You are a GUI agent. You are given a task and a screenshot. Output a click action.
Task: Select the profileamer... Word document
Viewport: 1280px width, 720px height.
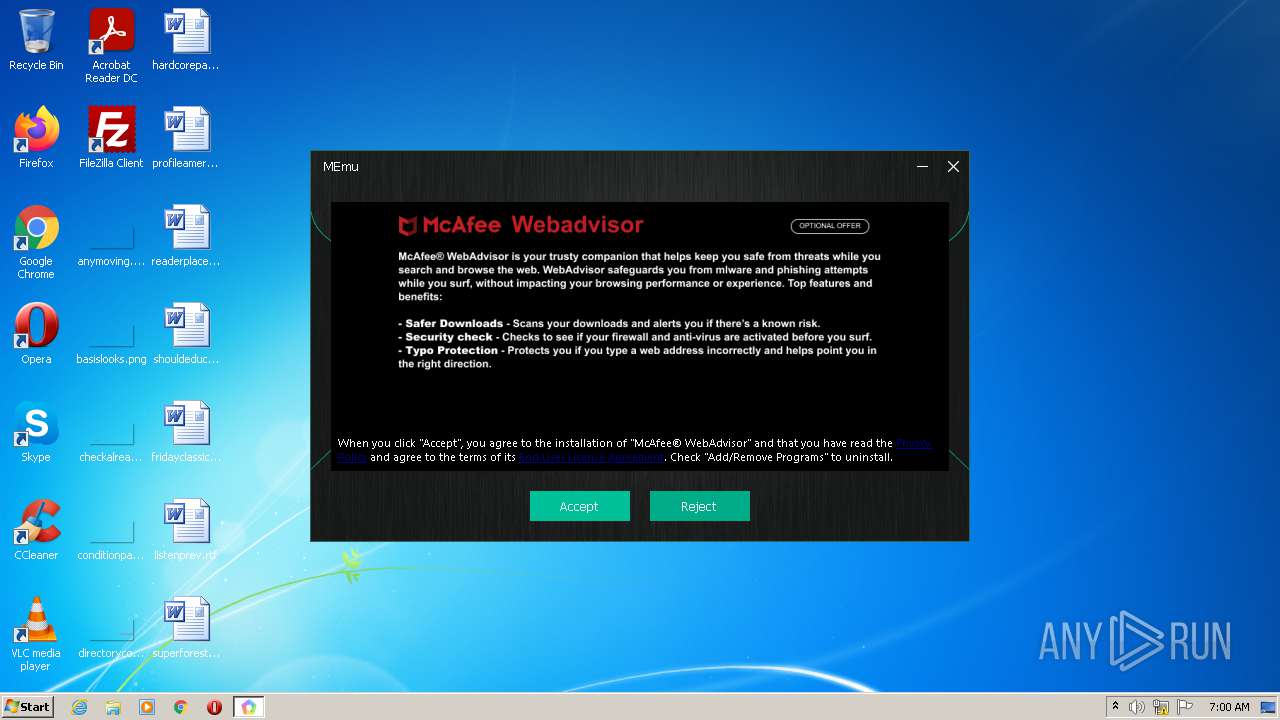tap(186, 138)
